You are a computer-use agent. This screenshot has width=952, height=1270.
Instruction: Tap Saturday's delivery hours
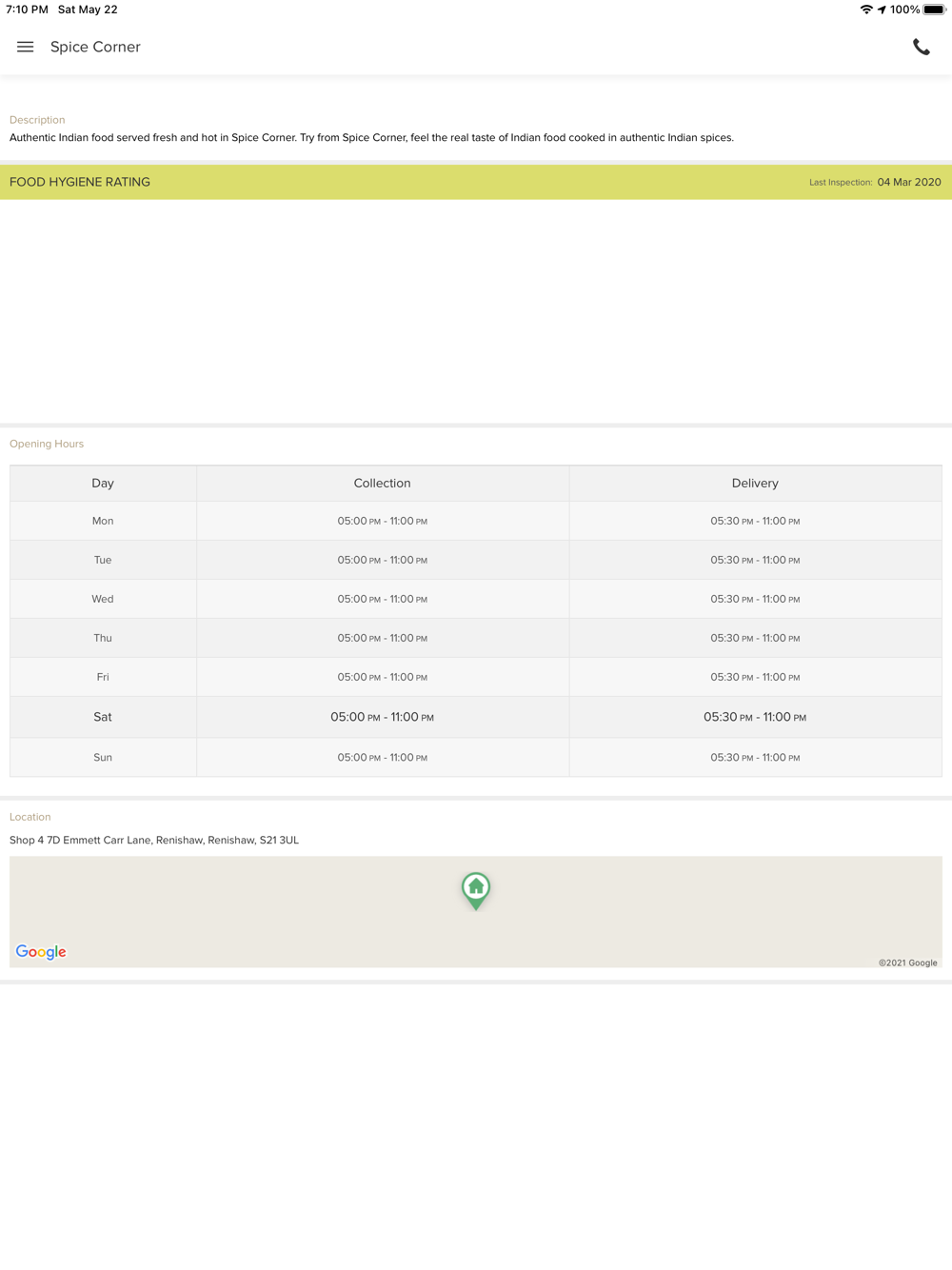tap(755, 717)
